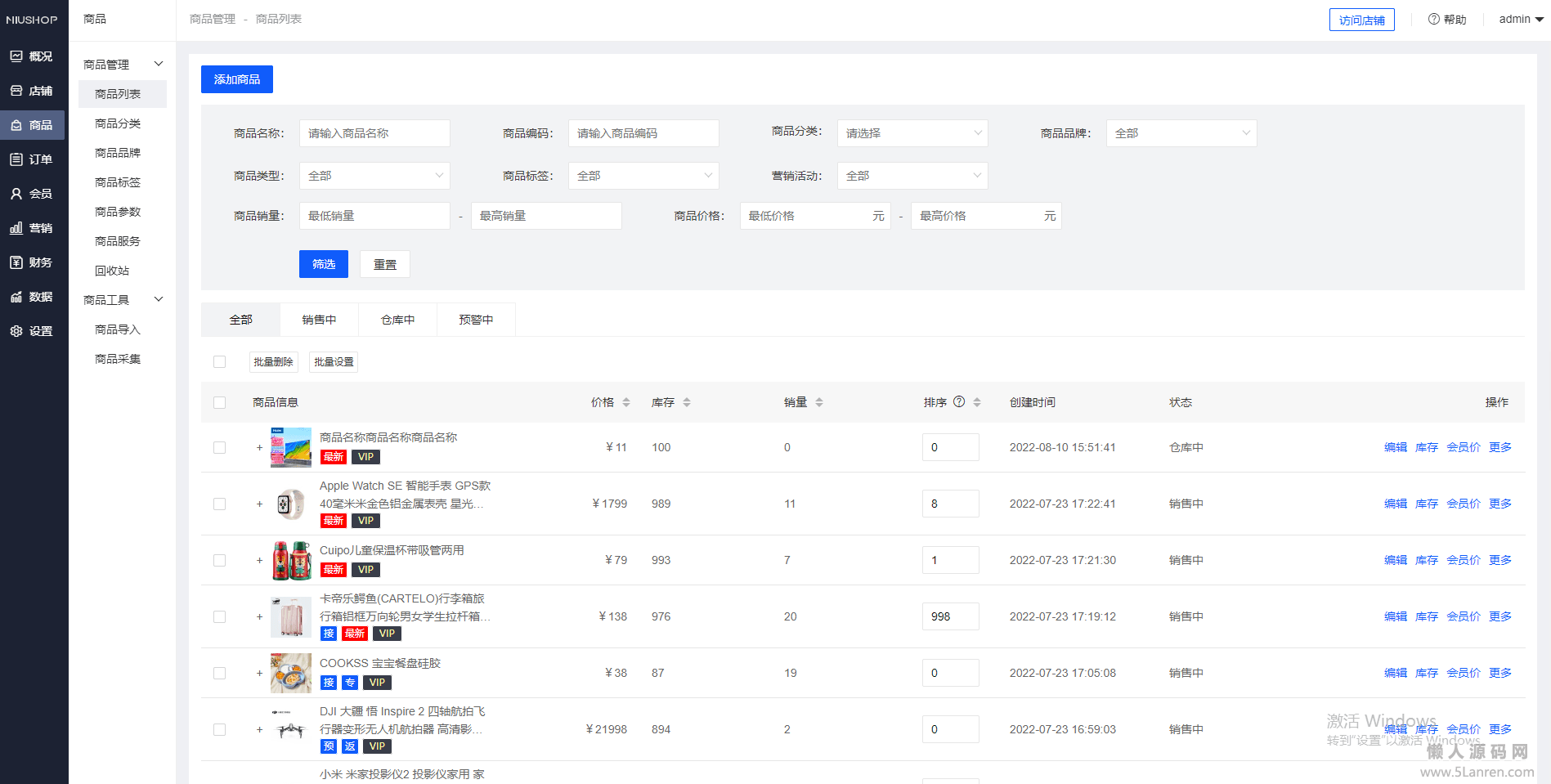Open the 订单 orders sidebar icon
Image resolution: width=1551 pixels, height=784 pixels.
[x=16, y=159]
